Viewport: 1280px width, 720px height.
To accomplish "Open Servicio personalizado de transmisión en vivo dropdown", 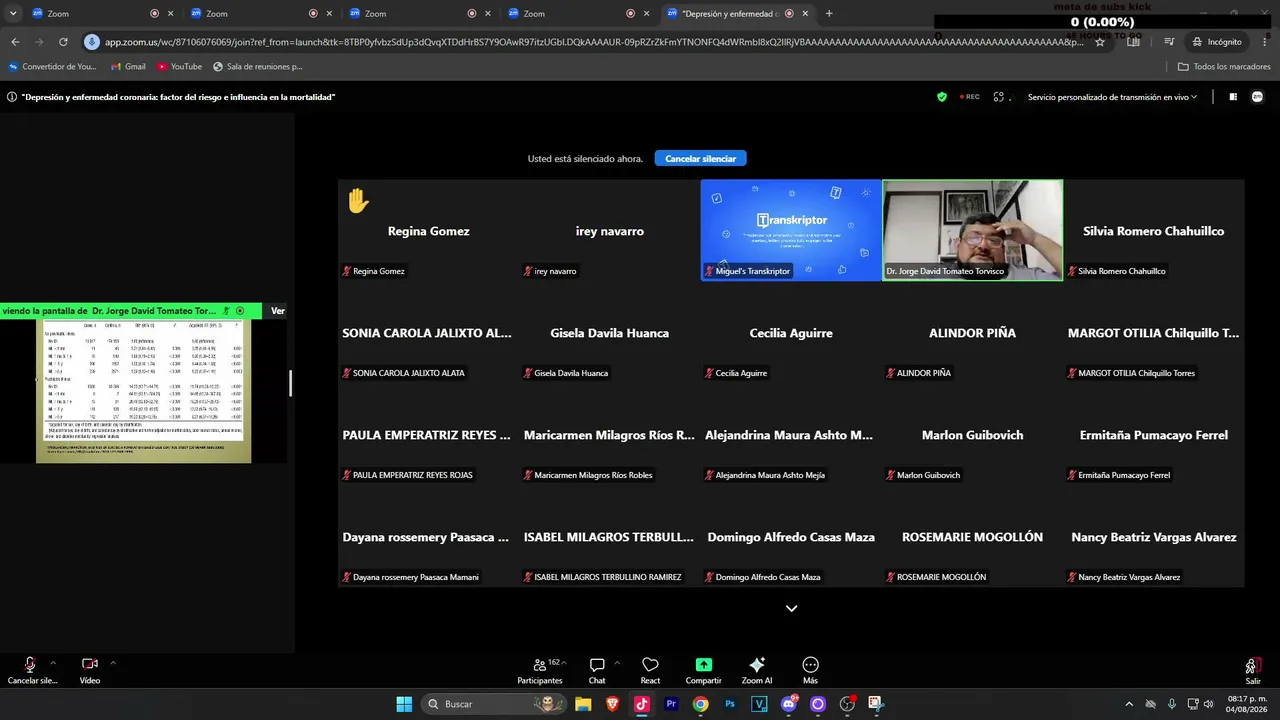I will point(1112,97).
